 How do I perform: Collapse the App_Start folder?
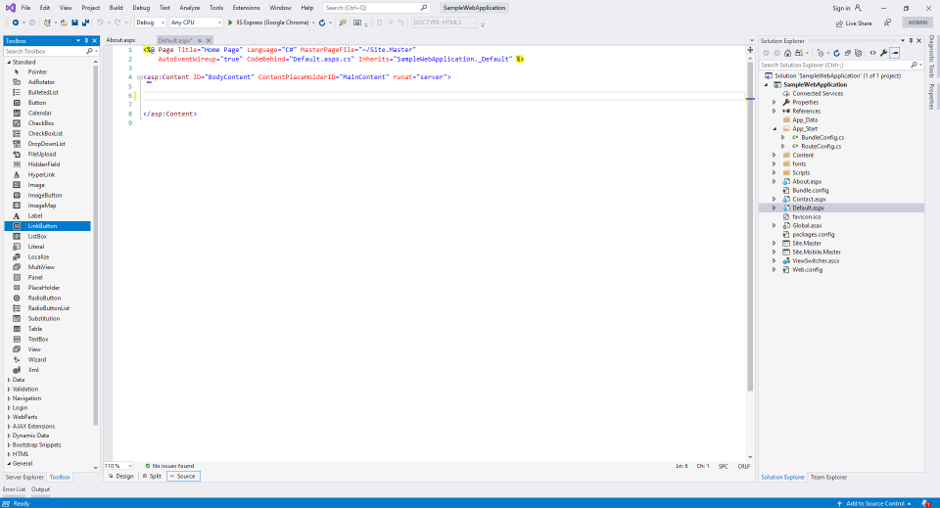(x=774, y=129)
